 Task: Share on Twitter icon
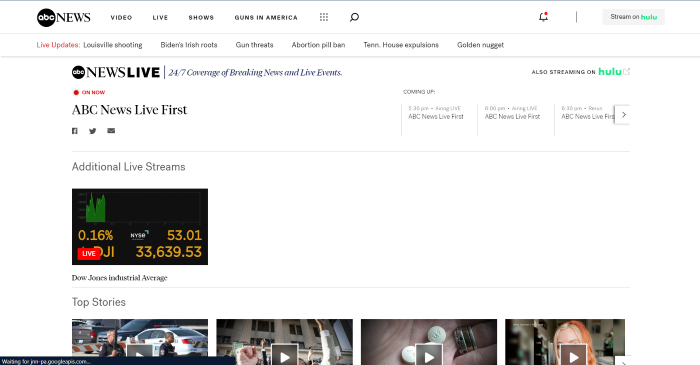click(x=92, y=131)
